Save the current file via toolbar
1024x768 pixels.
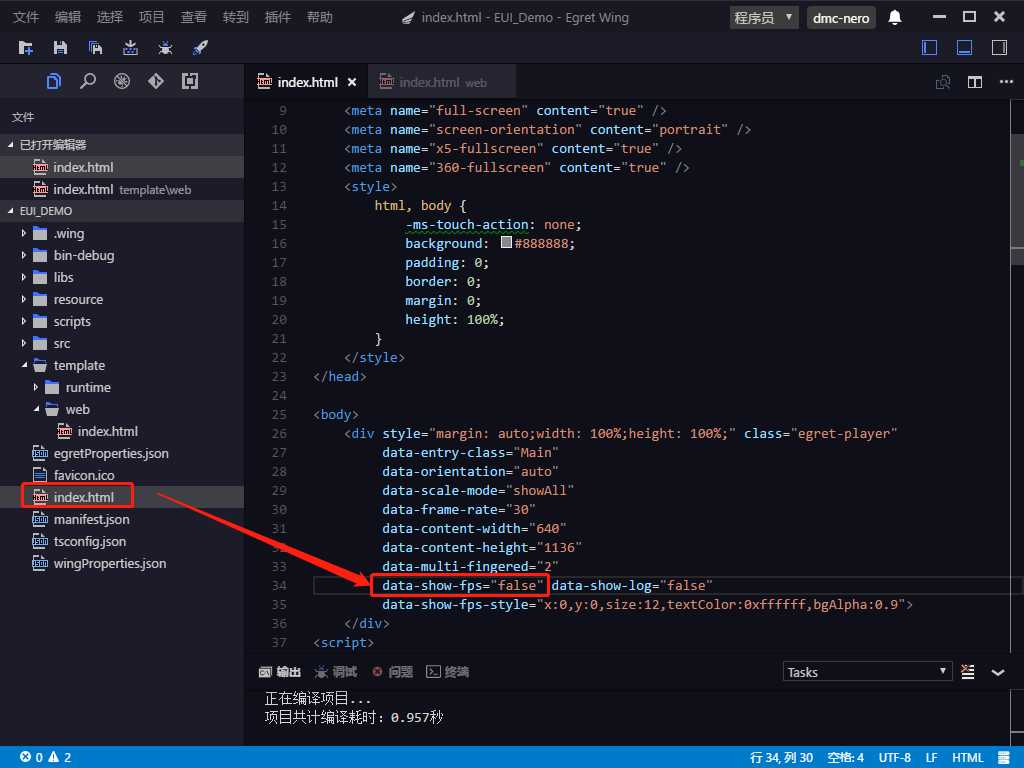click(60, 48)
